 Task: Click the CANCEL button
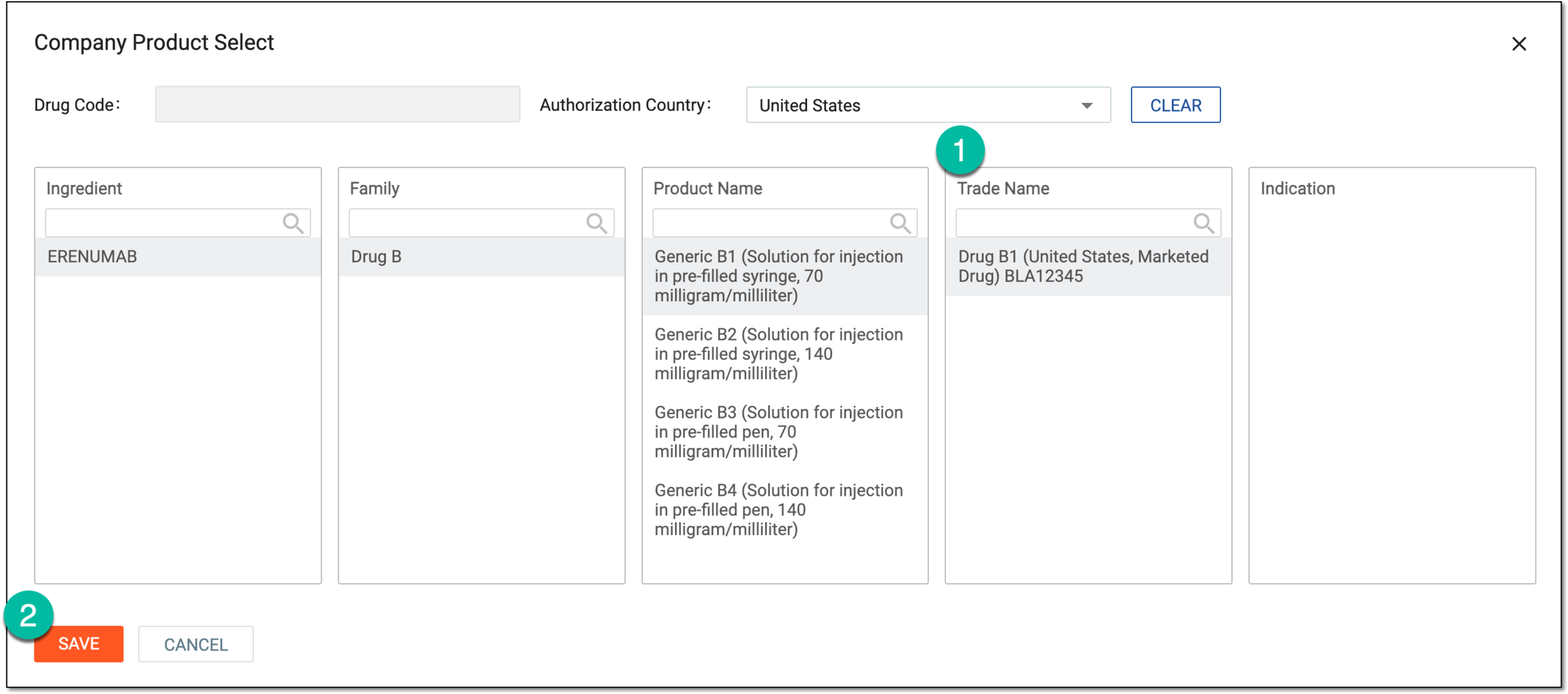pos(196,644)
